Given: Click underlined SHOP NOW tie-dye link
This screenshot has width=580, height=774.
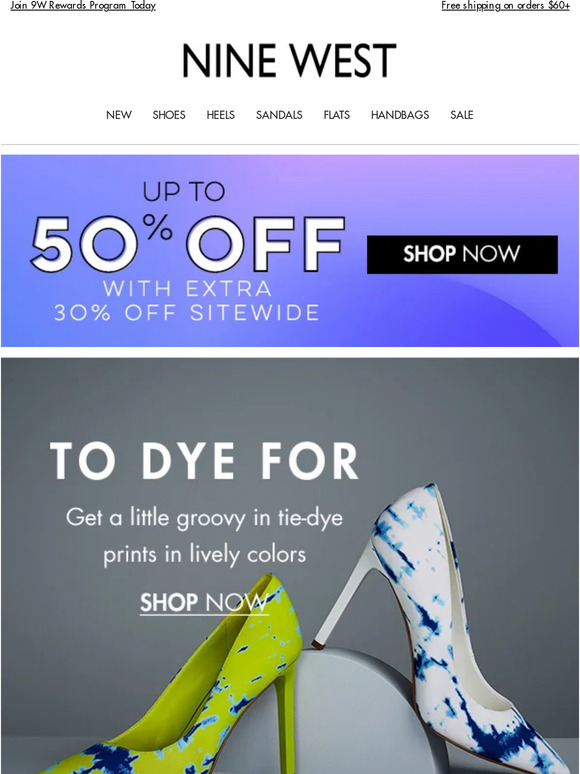Looking at the screenshot, I should 204,603.
